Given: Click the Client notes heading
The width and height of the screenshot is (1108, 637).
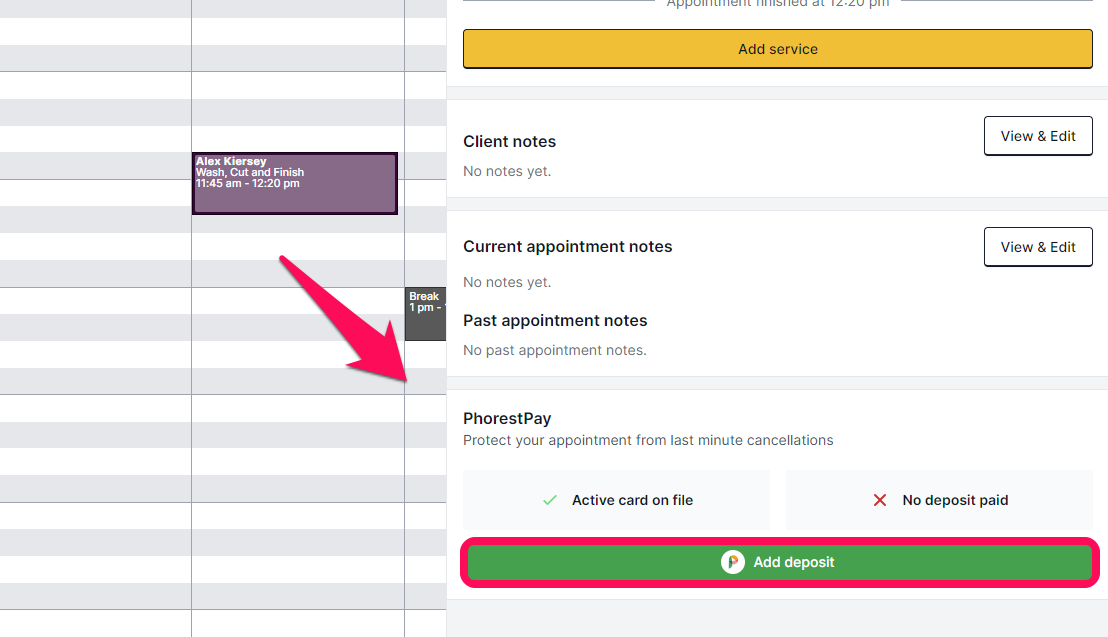Looking at the screenshot, I should [x=509, y=141].
